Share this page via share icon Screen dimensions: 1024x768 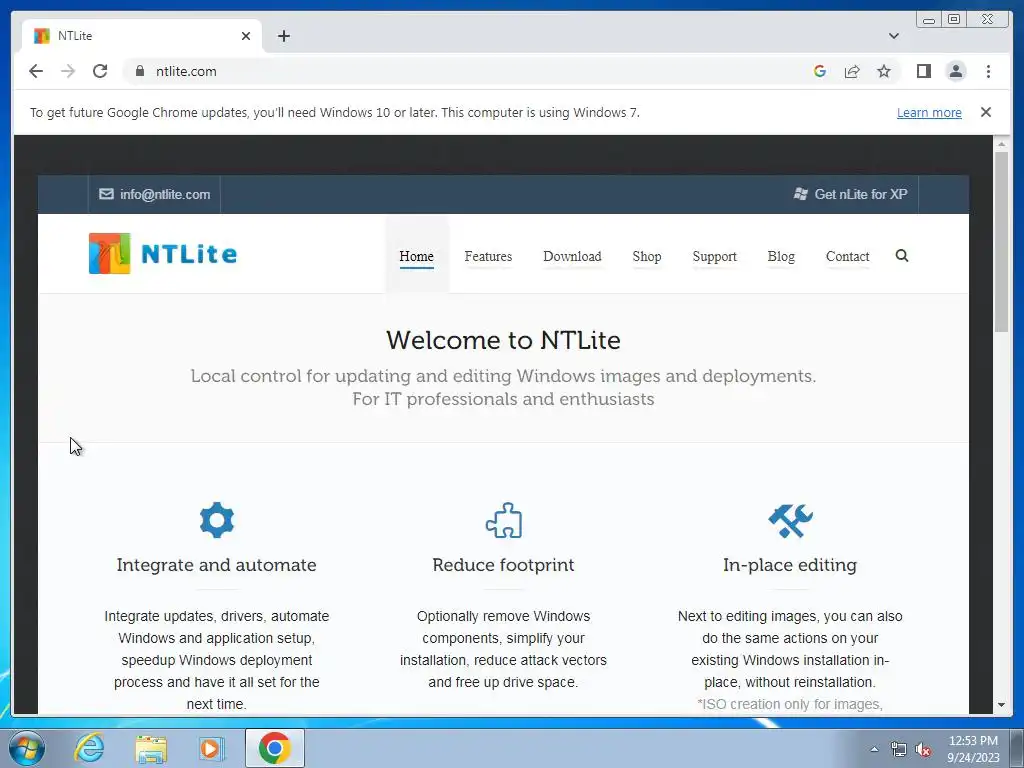852,71
